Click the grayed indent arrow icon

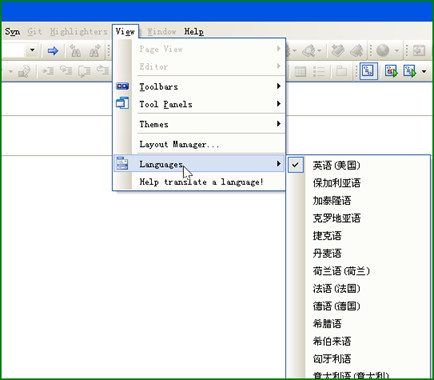[x=47, y=71]
